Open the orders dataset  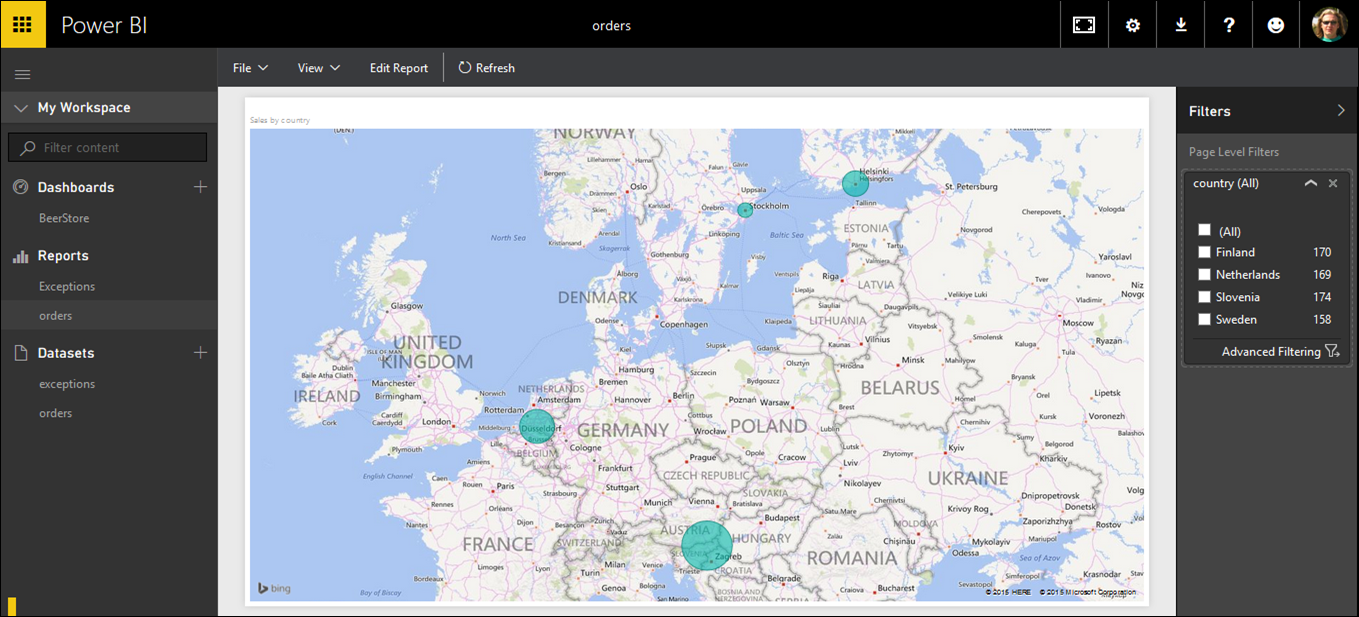point(56,413)
